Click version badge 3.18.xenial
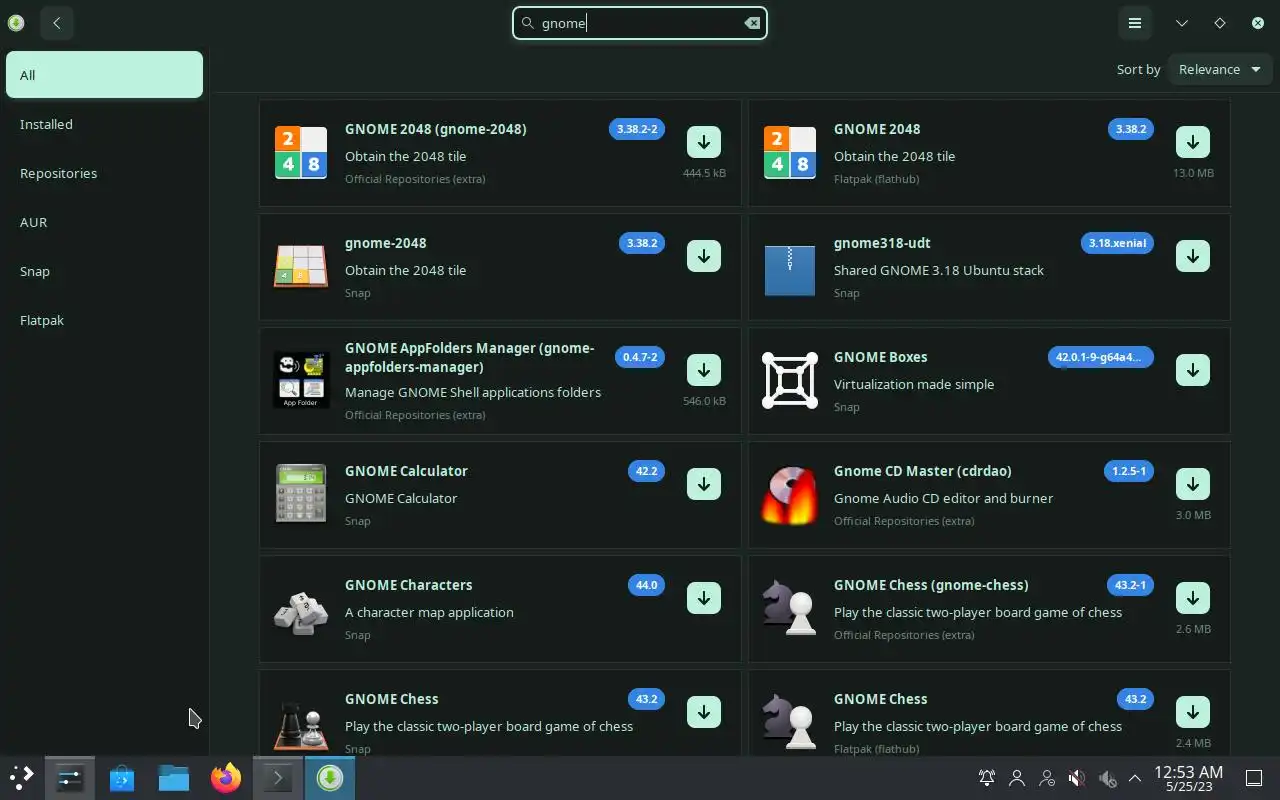The image size is (1280, 800). point(1117,243)
